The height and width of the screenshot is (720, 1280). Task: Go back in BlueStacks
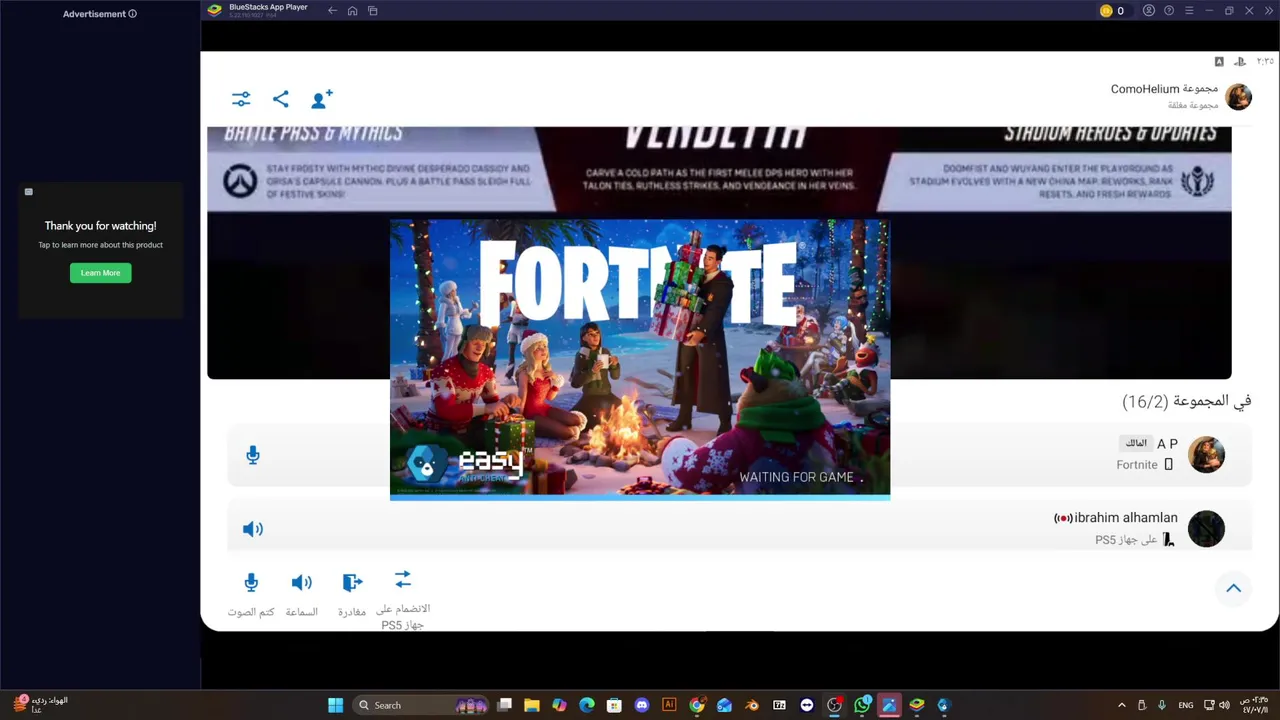(x=332, y=11)
